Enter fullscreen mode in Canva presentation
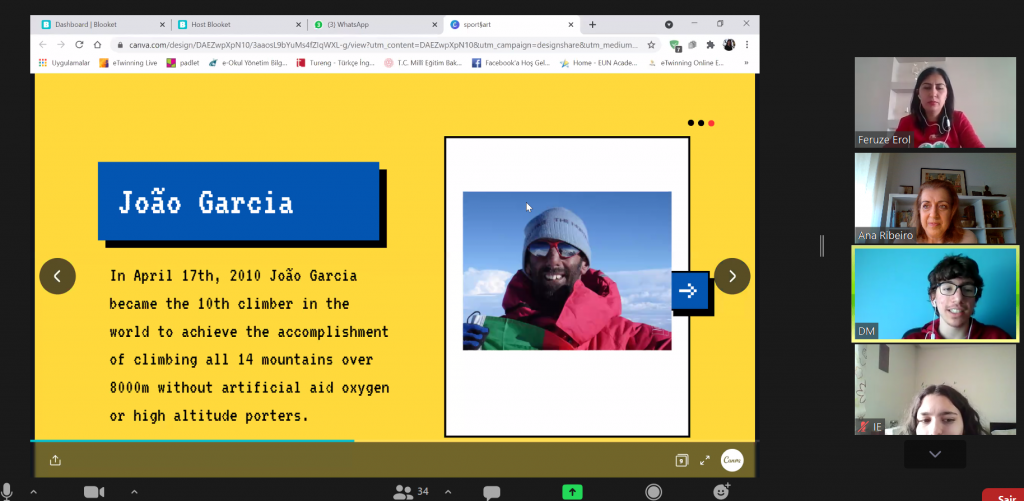 click(x=705, y=460)
